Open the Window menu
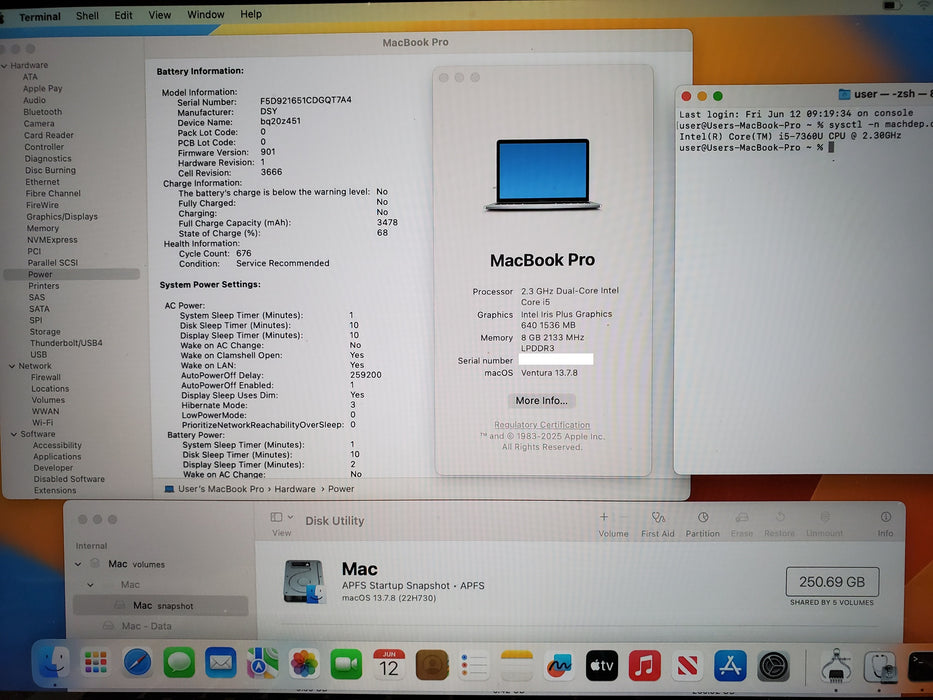This screenshot has height=700, width=933. coord(205,14)
